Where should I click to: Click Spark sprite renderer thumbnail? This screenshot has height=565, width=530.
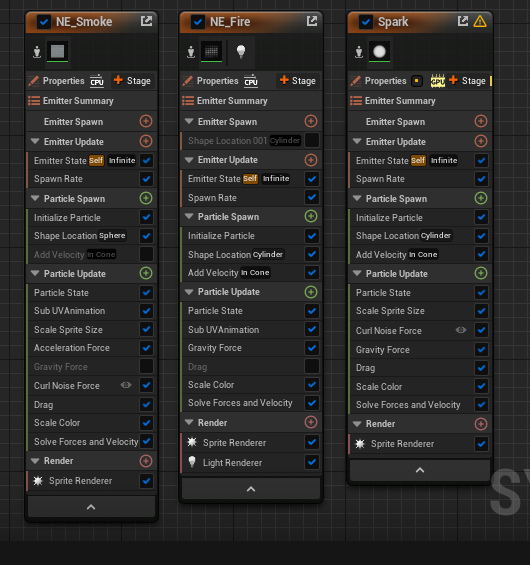tap(379, 52)
